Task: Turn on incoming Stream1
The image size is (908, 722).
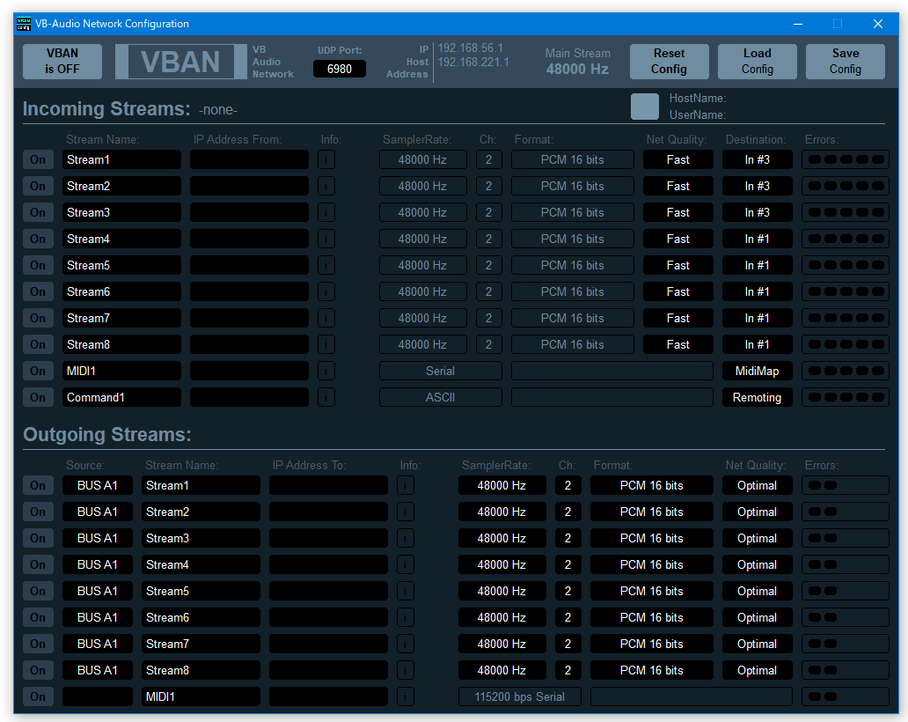Action: (38, 160)
